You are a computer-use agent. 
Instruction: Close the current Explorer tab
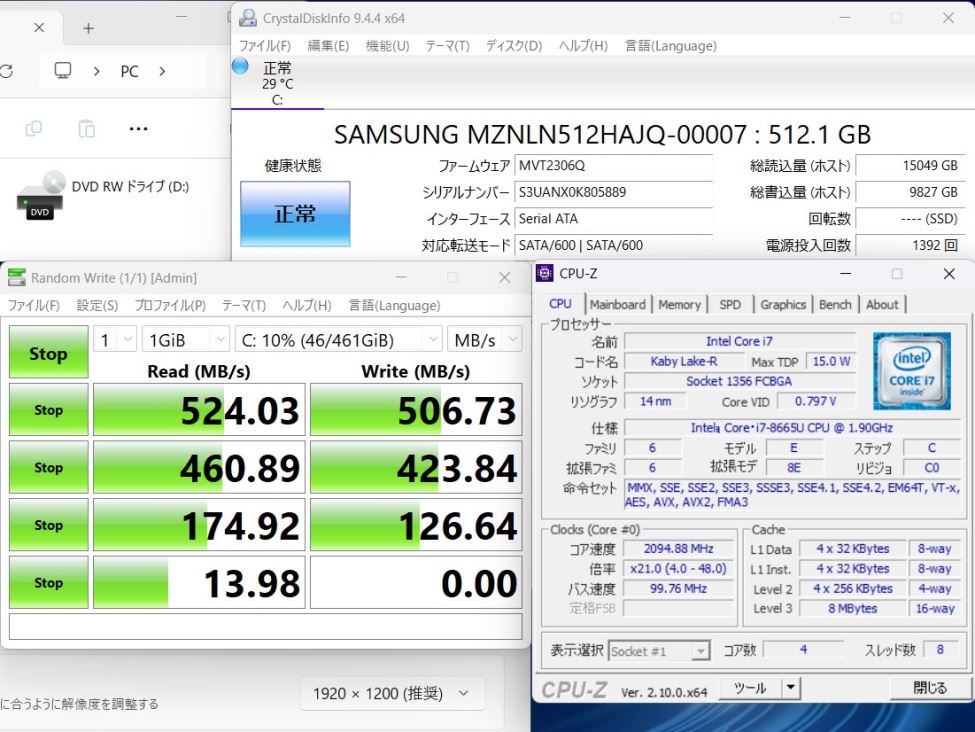pos(39,27)
